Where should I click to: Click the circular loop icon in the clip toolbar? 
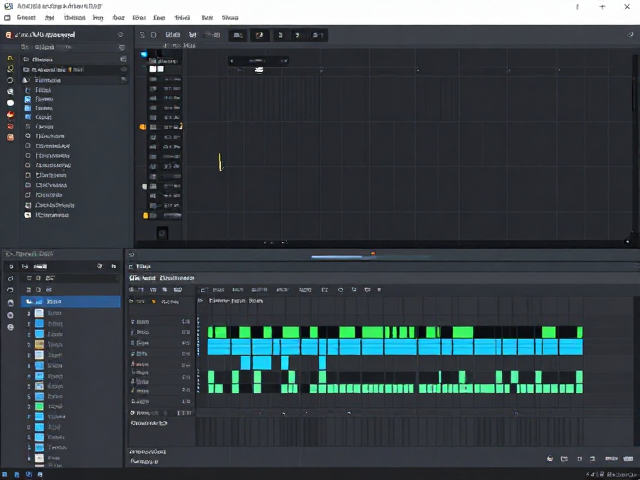click(x=340, y=290)
